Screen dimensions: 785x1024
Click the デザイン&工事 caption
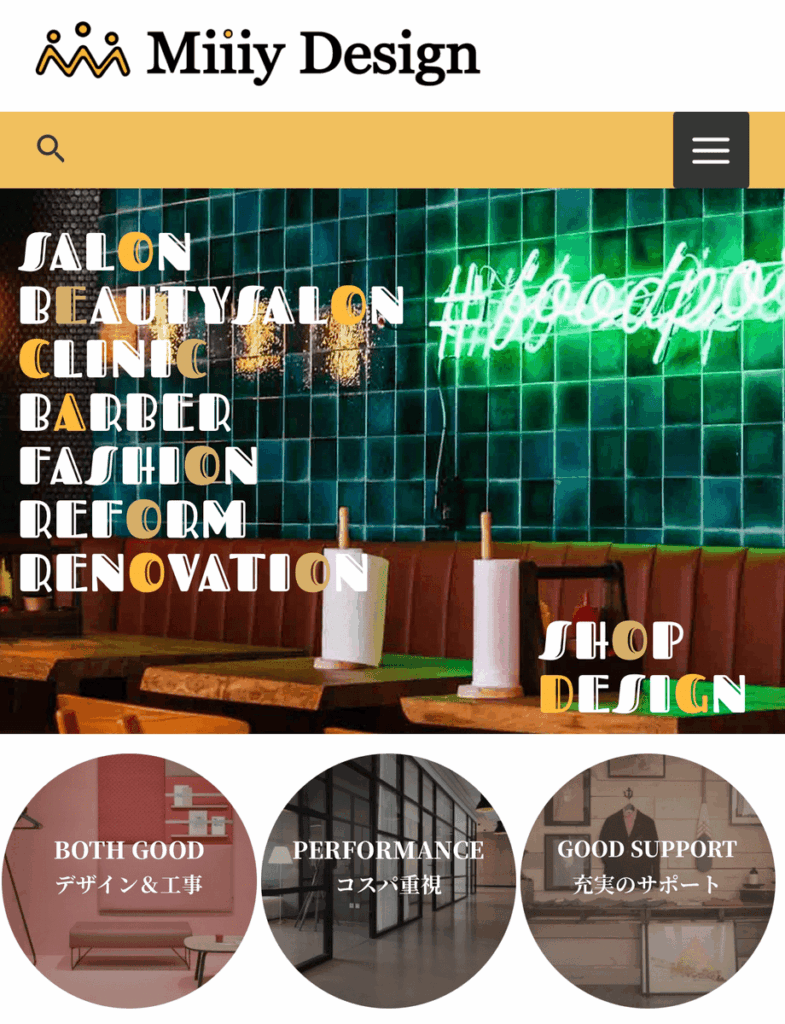(129, 885)
